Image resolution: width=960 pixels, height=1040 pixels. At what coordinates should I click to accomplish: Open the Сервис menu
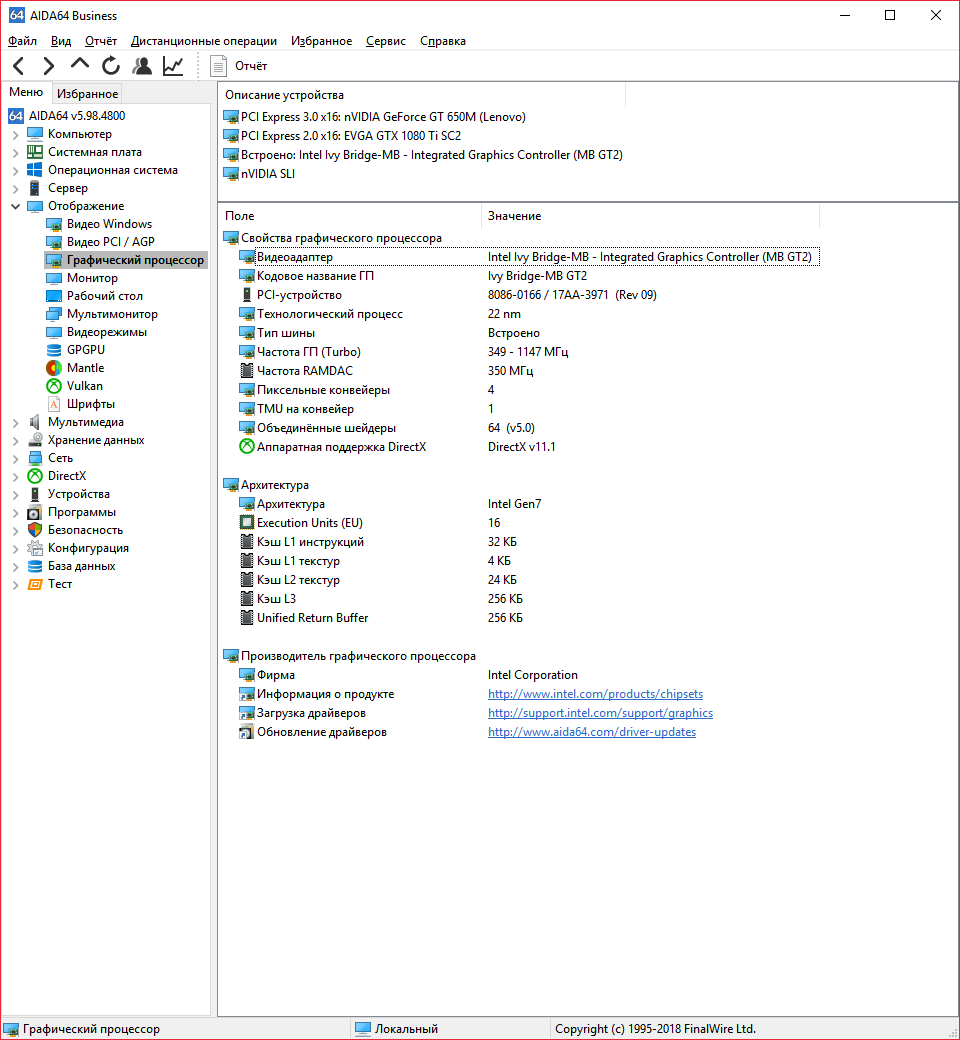pos(386,41)
